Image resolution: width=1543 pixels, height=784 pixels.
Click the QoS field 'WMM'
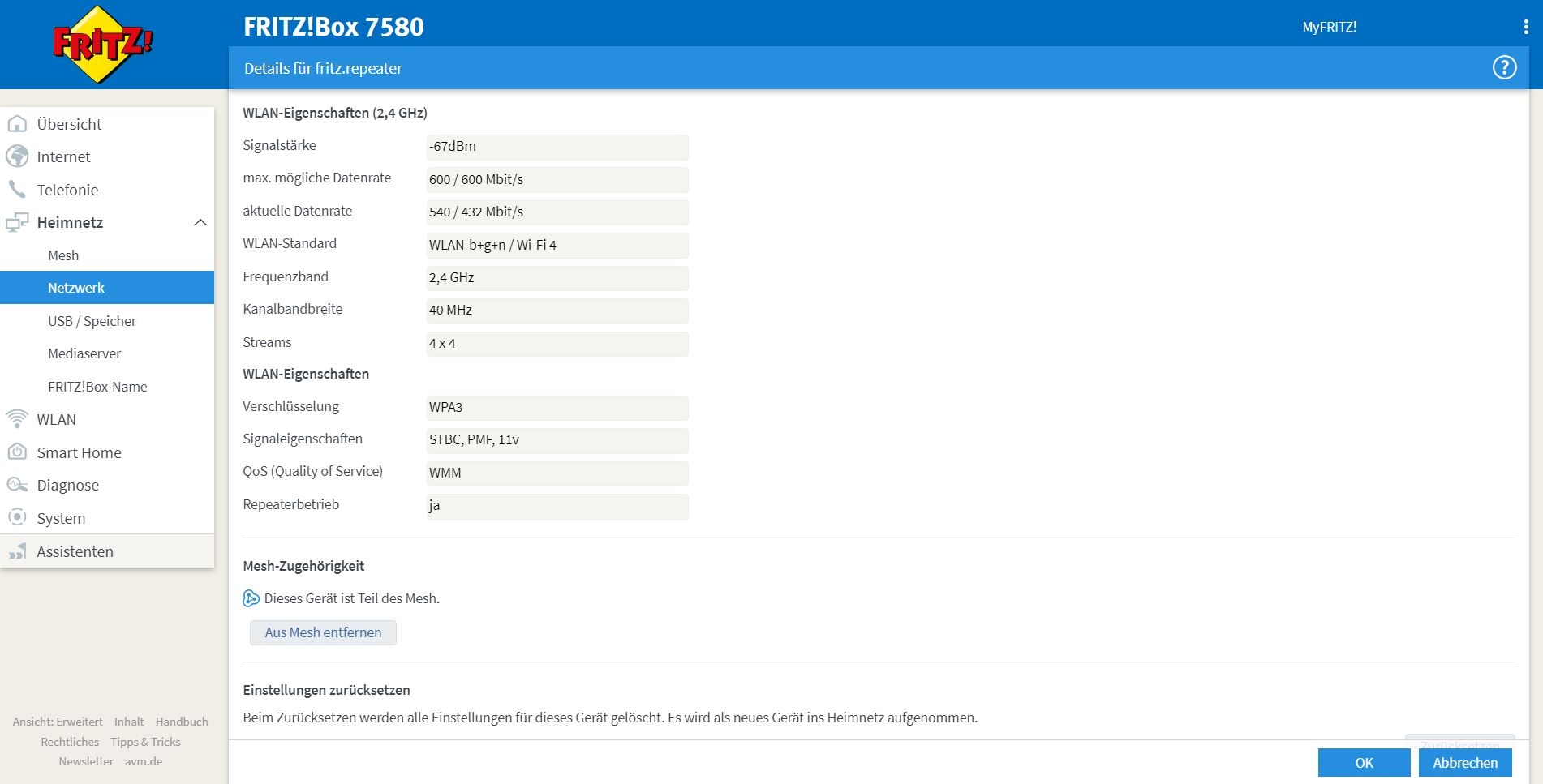(x=557, y=473)
